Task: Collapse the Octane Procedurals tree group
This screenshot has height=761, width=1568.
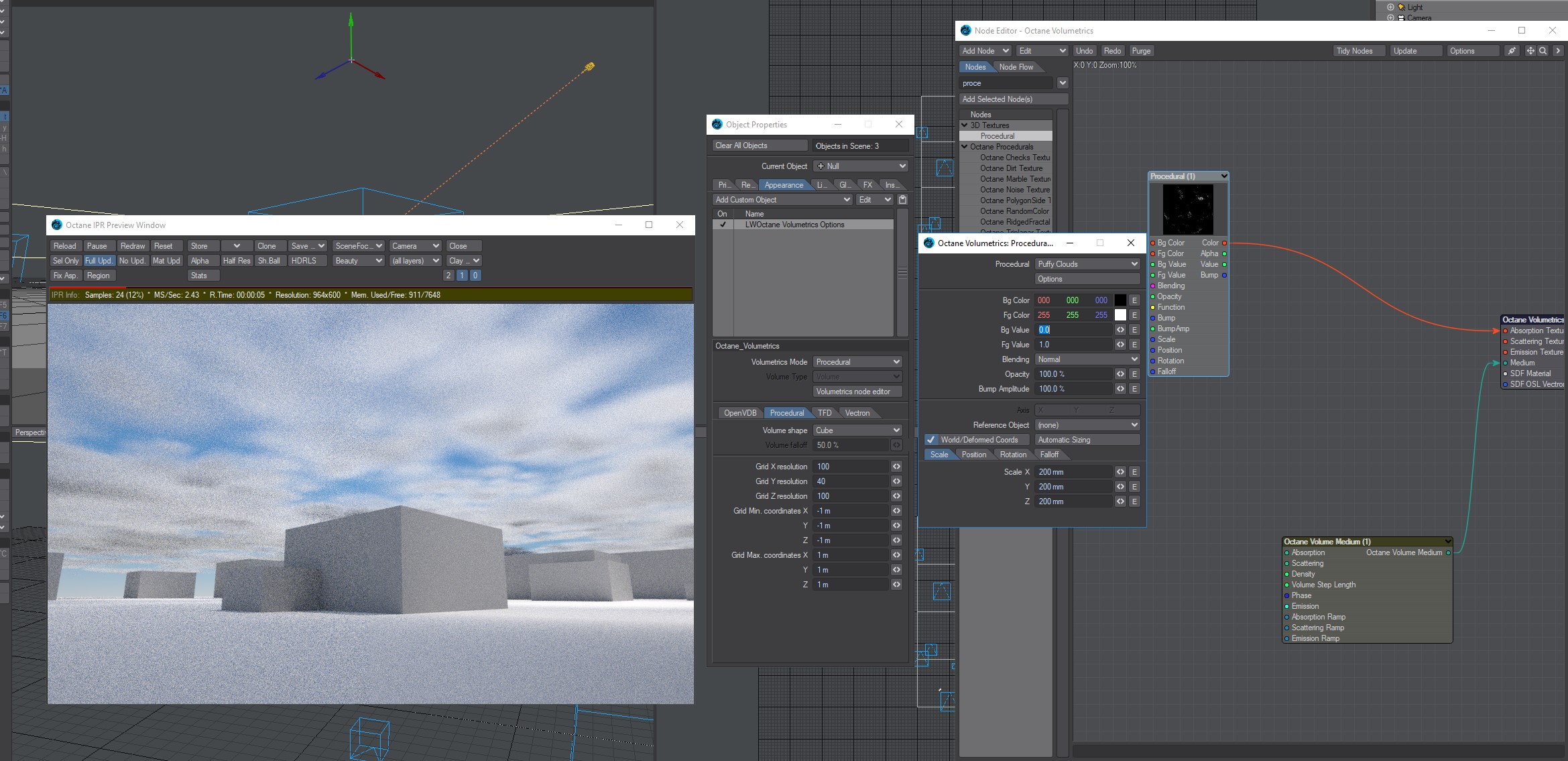Action: pyautogui.click(x=965, y=147)
